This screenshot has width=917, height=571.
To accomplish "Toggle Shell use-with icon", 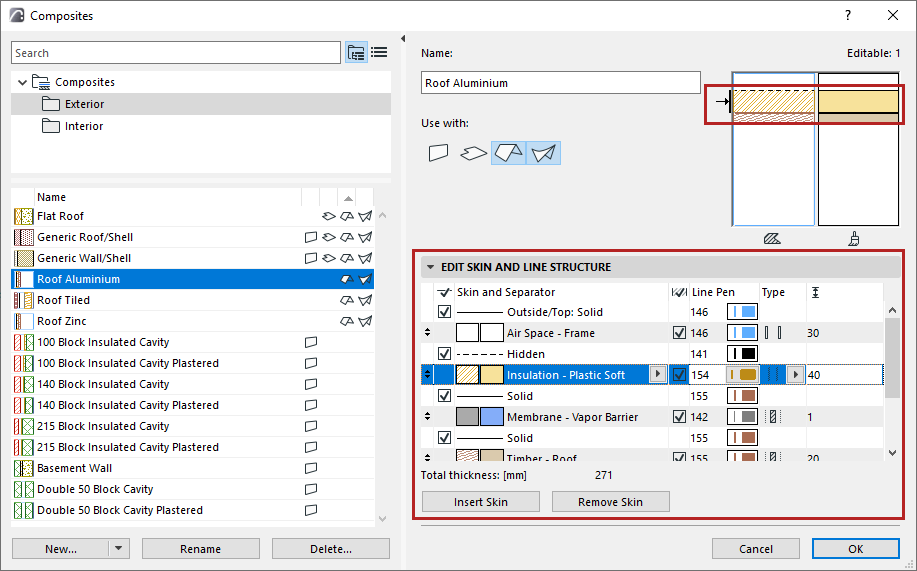I will click(x=543, y=153).
